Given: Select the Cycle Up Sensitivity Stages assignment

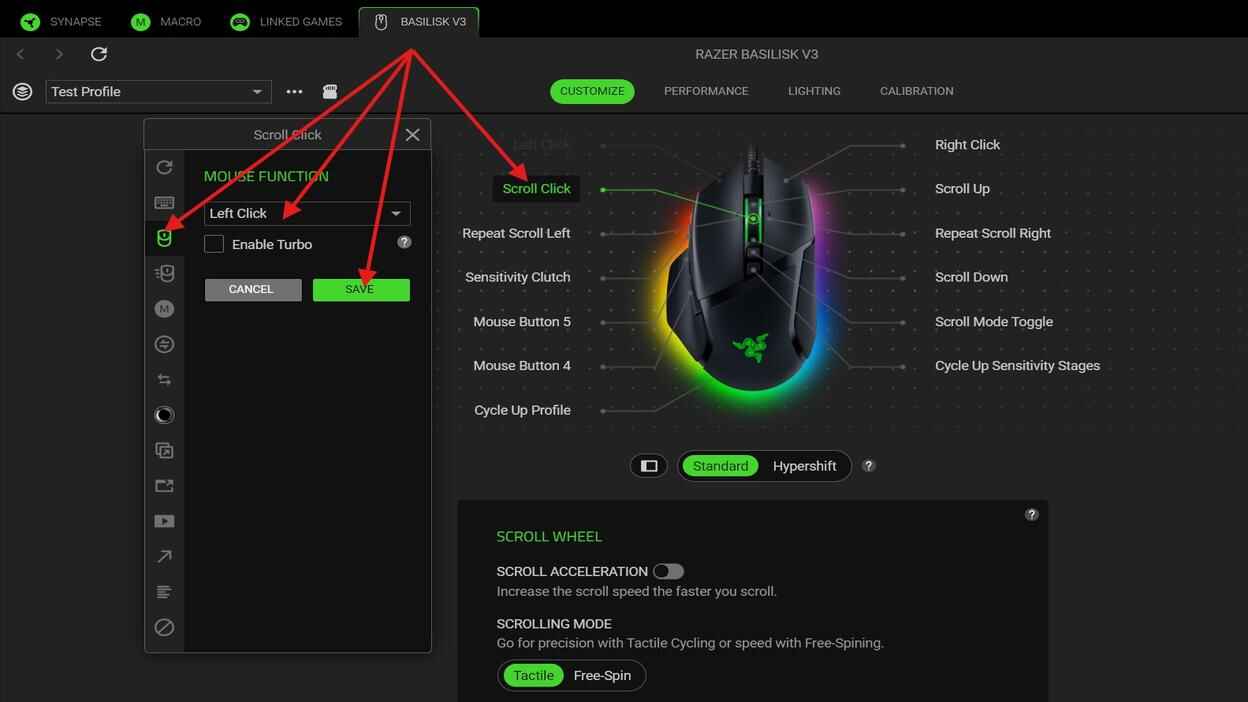Looking at the screenshot, I should pyautogui.click(x=1017, y=366).
